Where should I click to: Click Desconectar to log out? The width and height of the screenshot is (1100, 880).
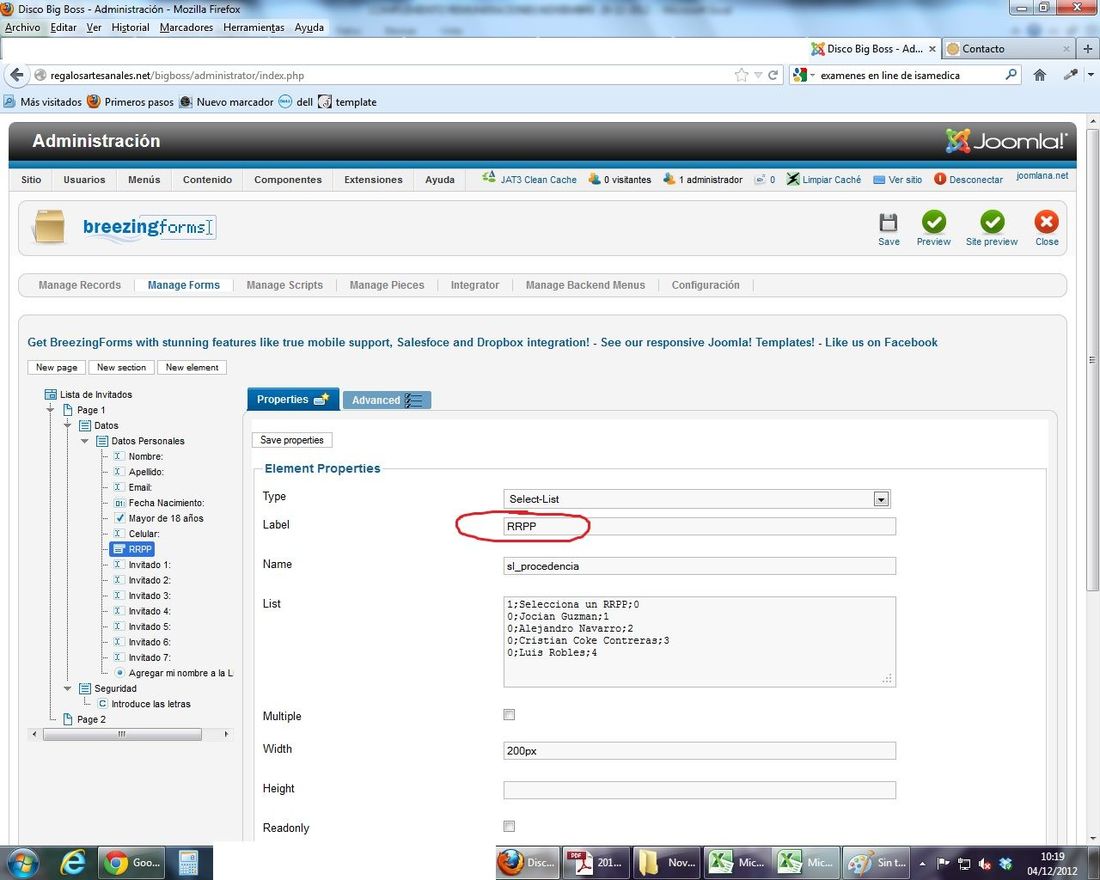[x=968, y=180]
